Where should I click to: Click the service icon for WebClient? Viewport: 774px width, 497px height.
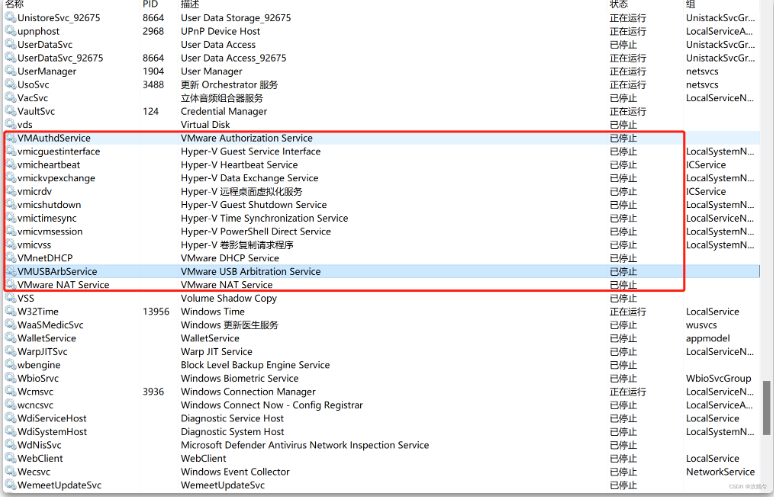click(x=10, y=458)
